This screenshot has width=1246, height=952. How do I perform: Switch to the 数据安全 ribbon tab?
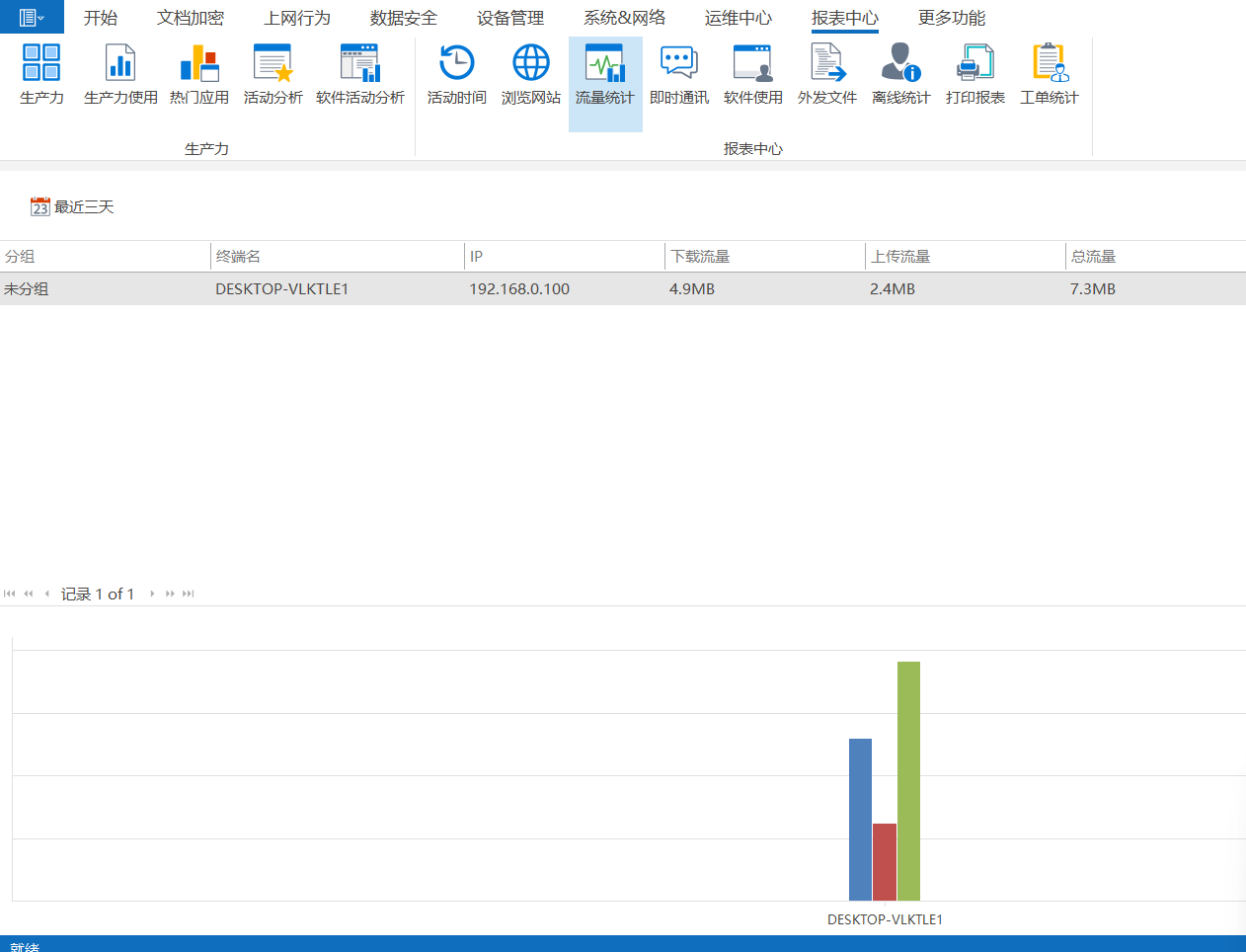403,18
